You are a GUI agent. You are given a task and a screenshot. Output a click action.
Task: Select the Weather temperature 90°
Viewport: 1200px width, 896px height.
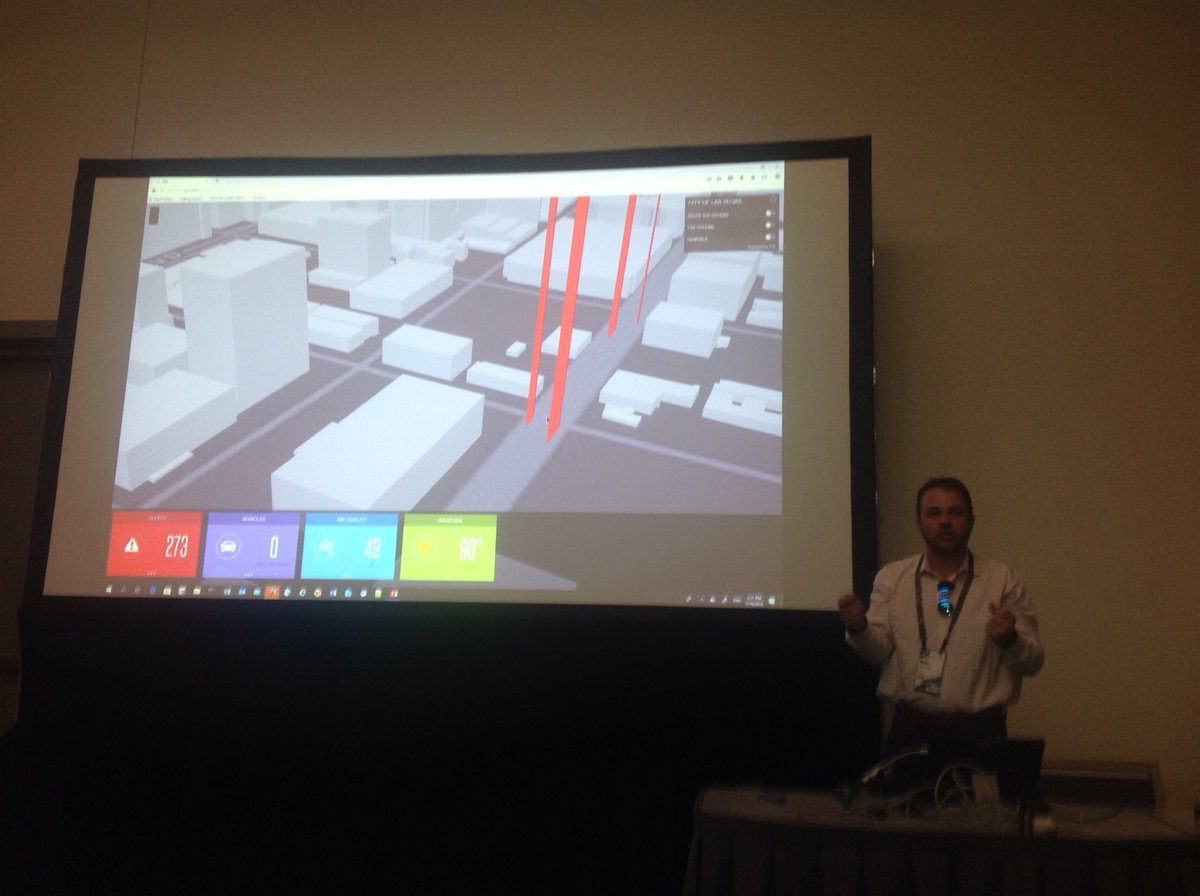(x=471, y=548)
